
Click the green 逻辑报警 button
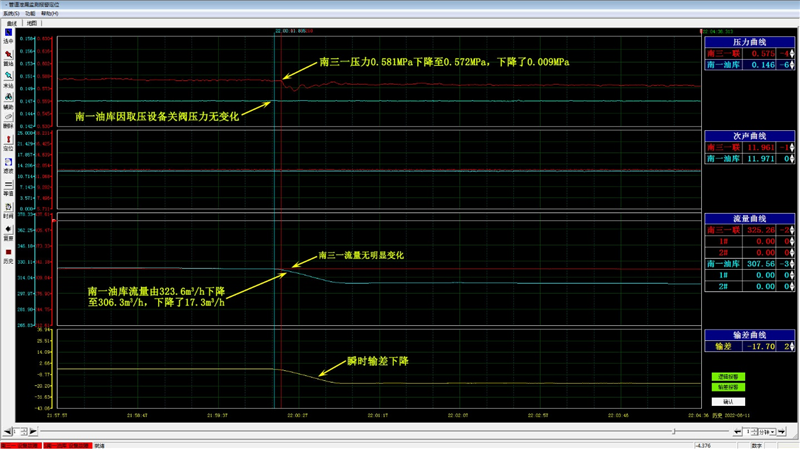click(727, 377)
